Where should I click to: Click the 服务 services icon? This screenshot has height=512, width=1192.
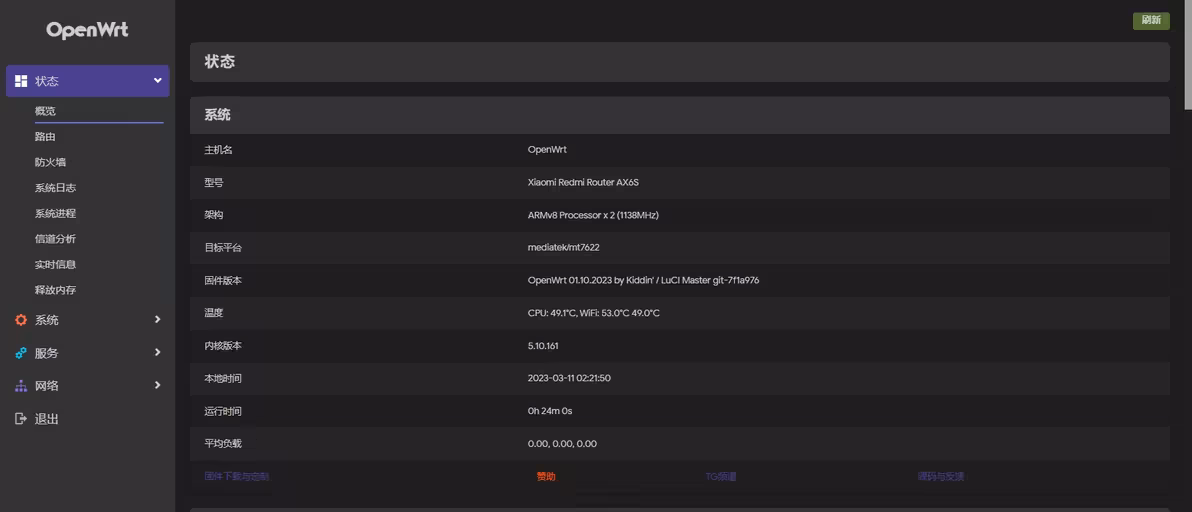click(21, 353)
